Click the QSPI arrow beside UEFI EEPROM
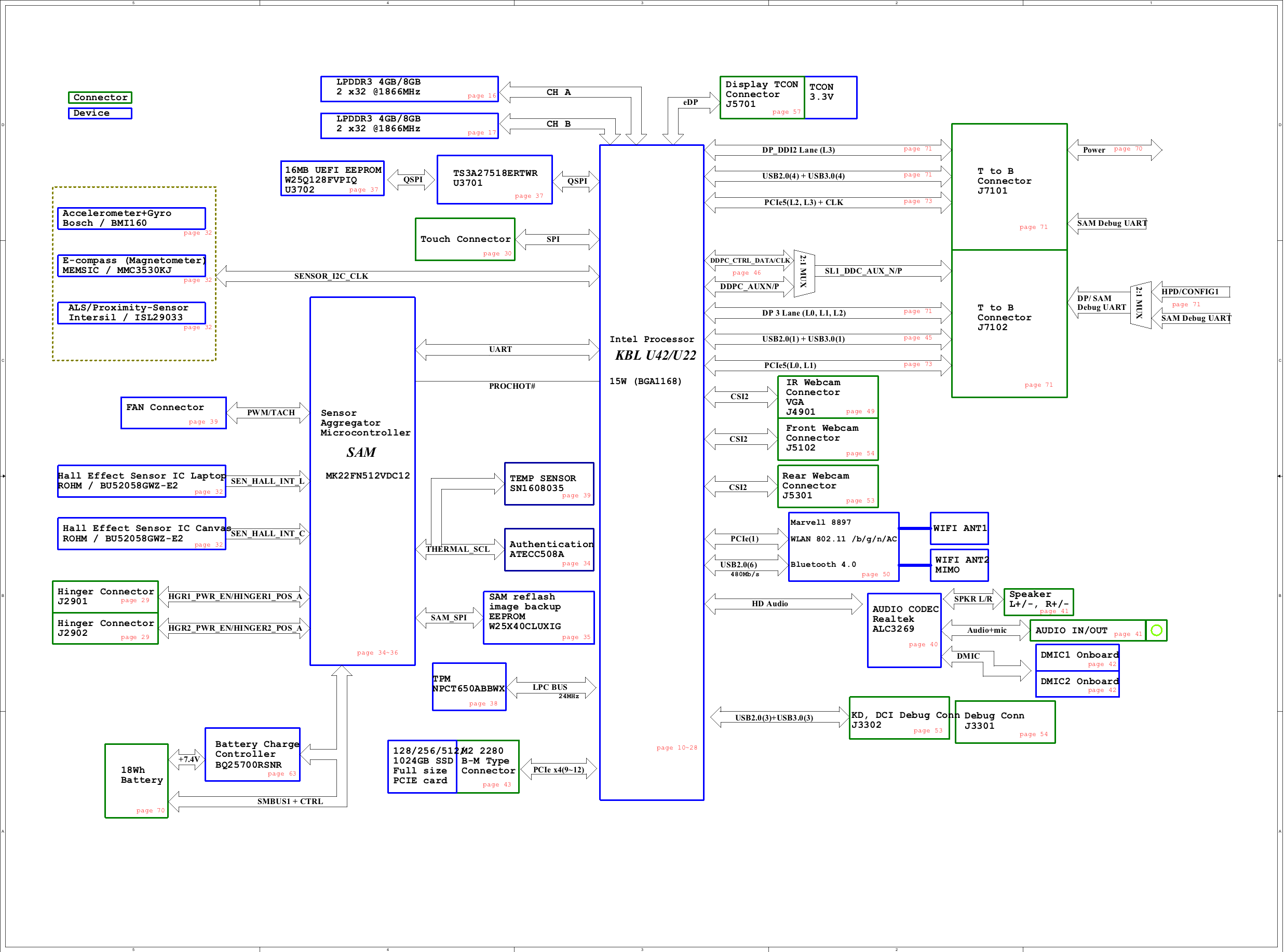 click(411, 180)
